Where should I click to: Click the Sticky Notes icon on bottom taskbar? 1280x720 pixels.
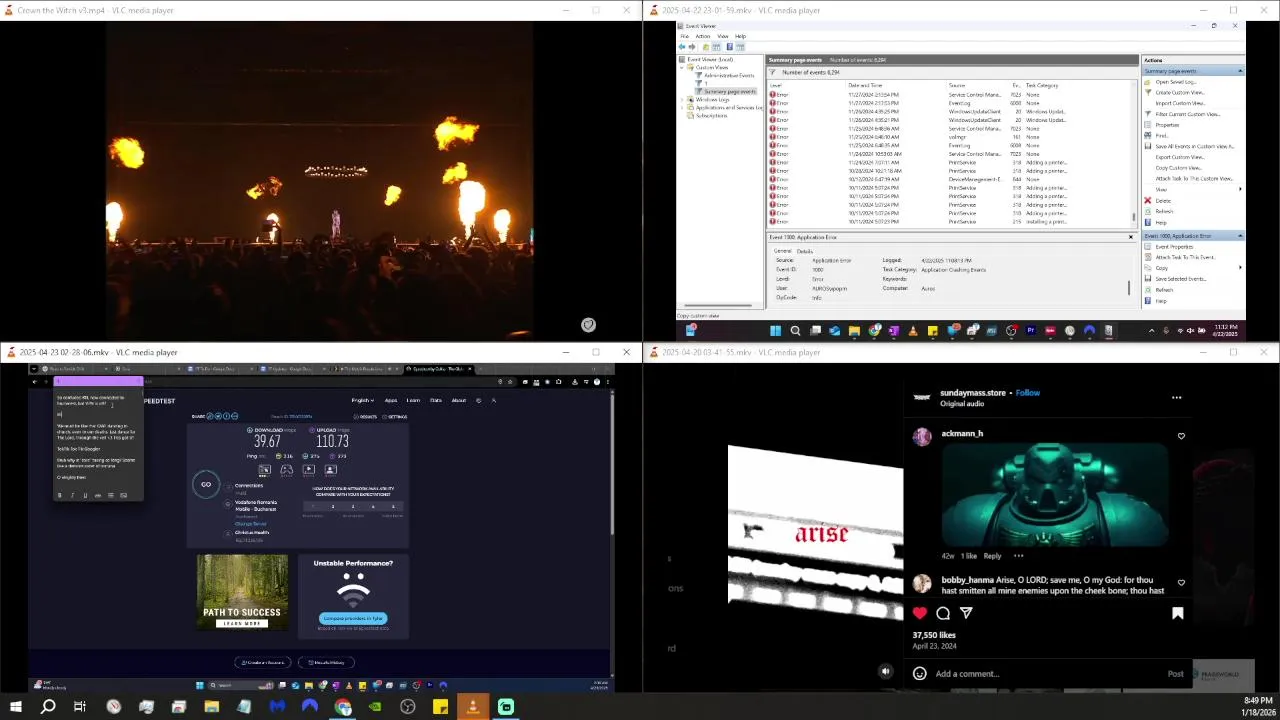(440, 707)
